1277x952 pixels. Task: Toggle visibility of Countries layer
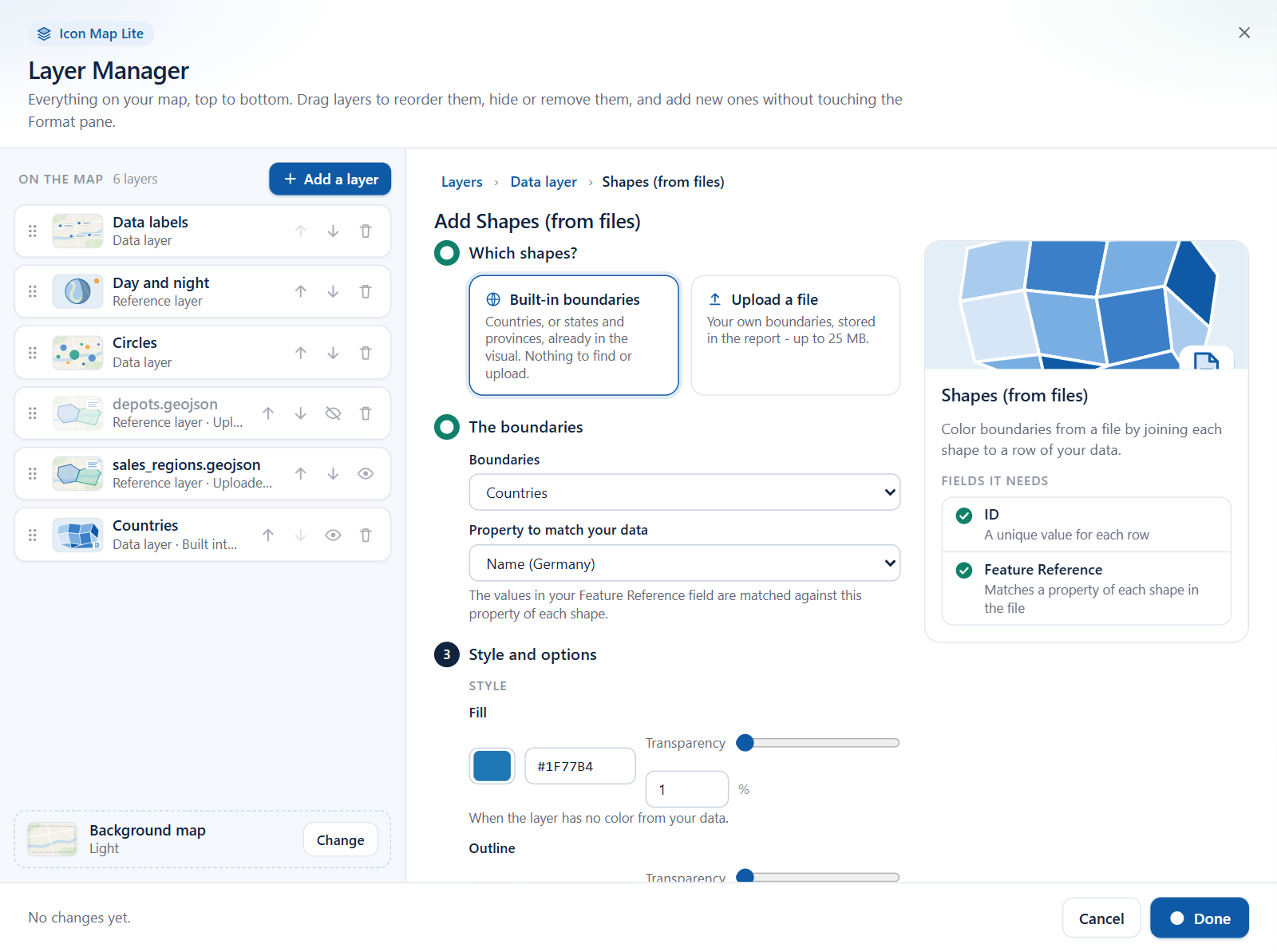[x=333, y=535]
